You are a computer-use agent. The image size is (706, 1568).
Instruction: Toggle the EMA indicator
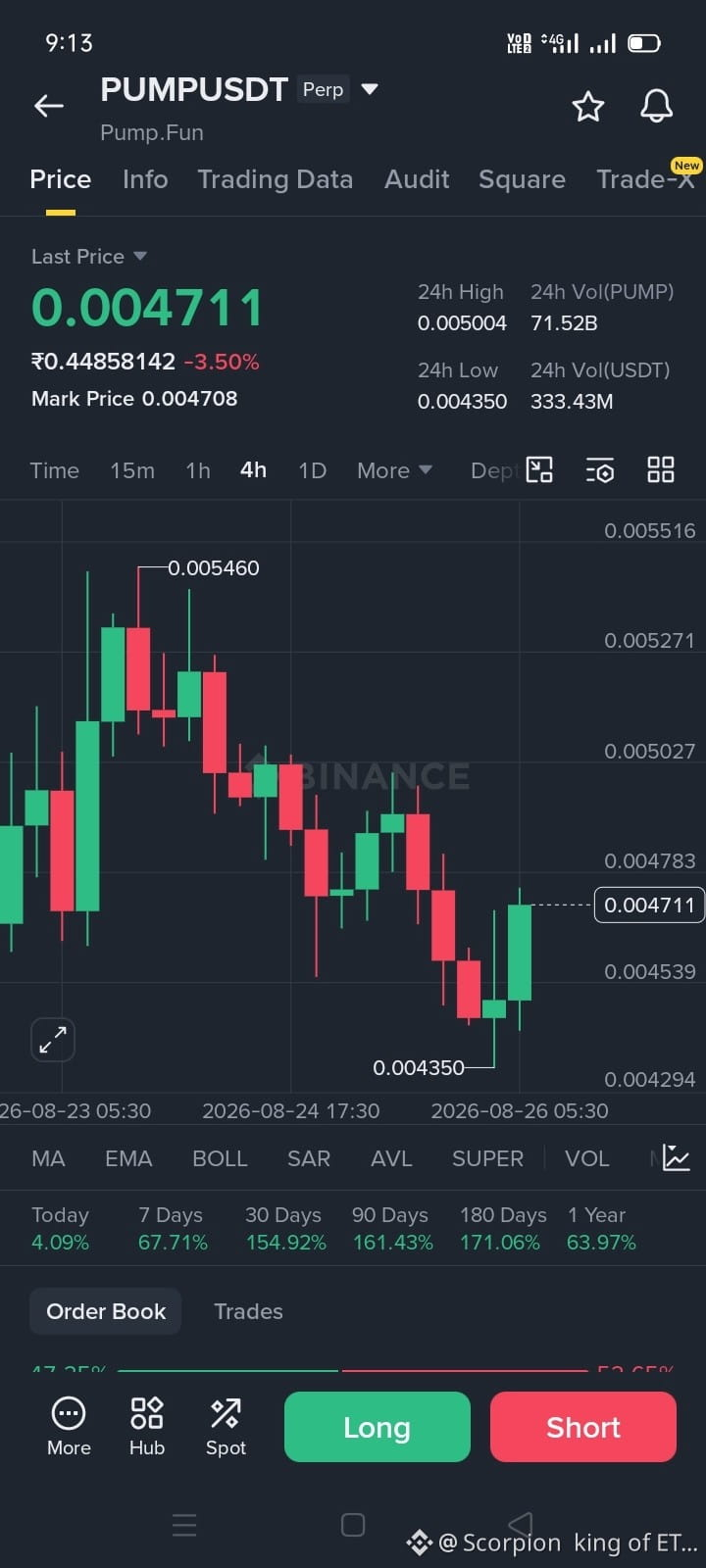128,1158
